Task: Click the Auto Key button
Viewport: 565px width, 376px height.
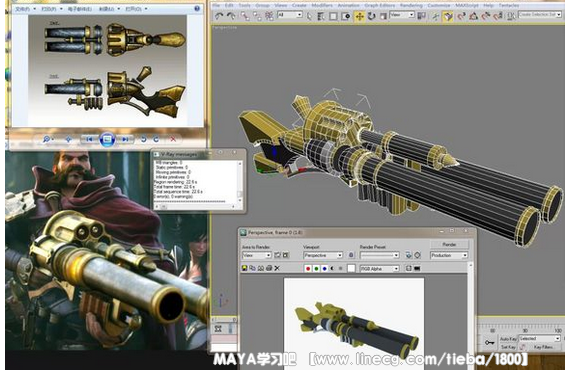Action: point(508,339)
